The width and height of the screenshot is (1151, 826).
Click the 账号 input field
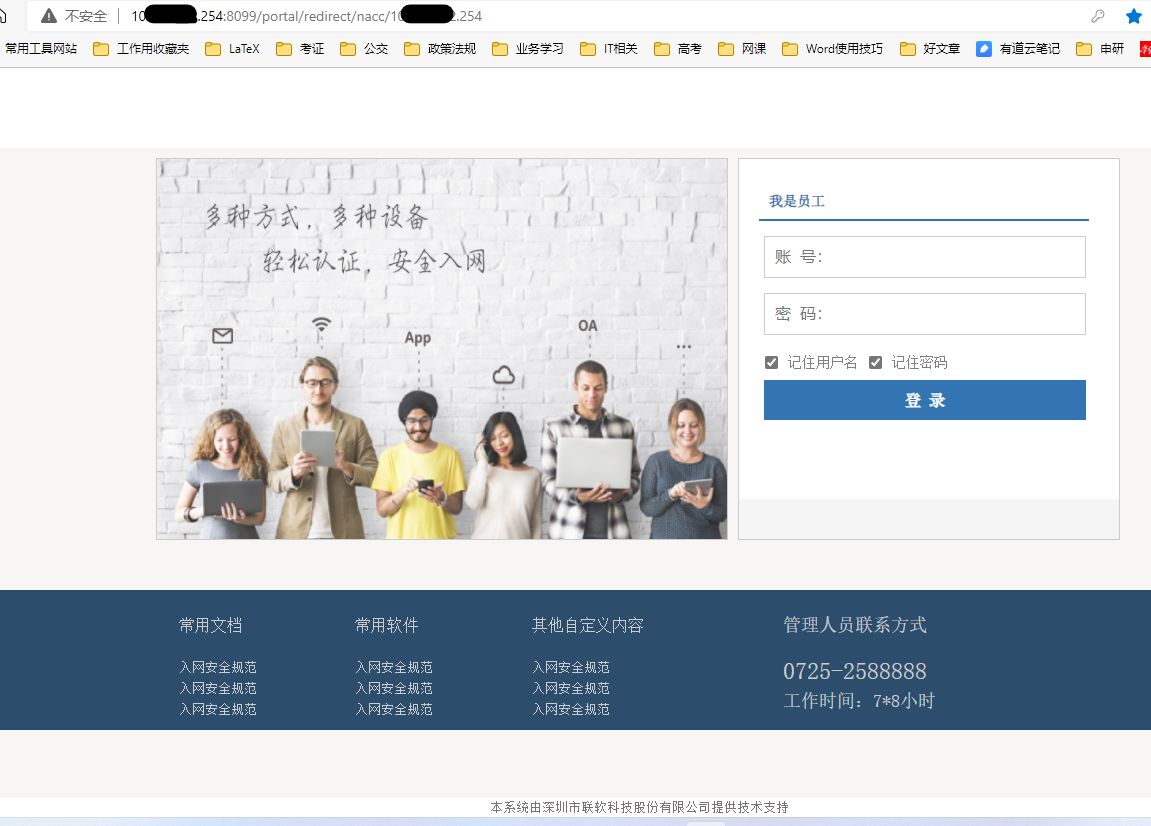(x=924, y=257)
